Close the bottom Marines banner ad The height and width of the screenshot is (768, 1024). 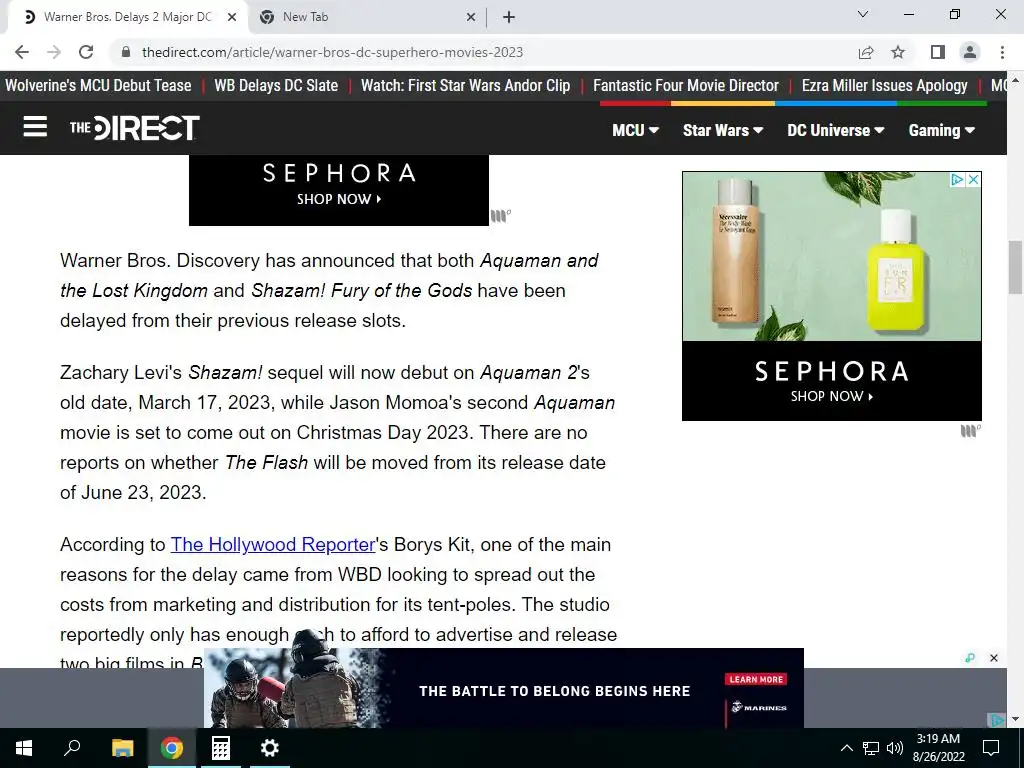pyautogui.click(x=994, y=658)
